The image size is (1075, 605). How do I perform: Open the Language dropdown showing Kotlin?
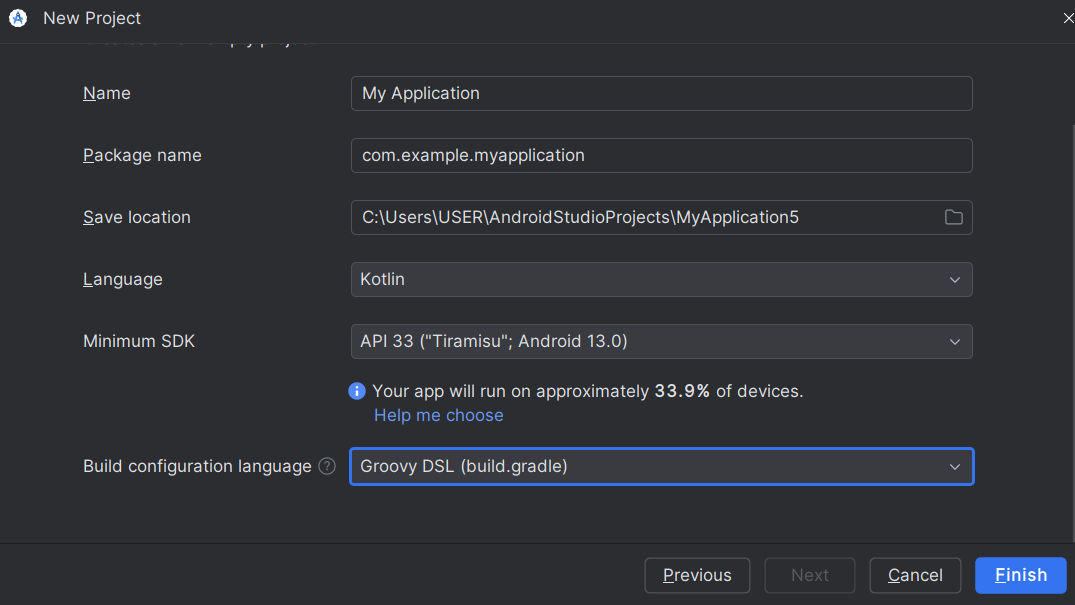pos(662,280)
